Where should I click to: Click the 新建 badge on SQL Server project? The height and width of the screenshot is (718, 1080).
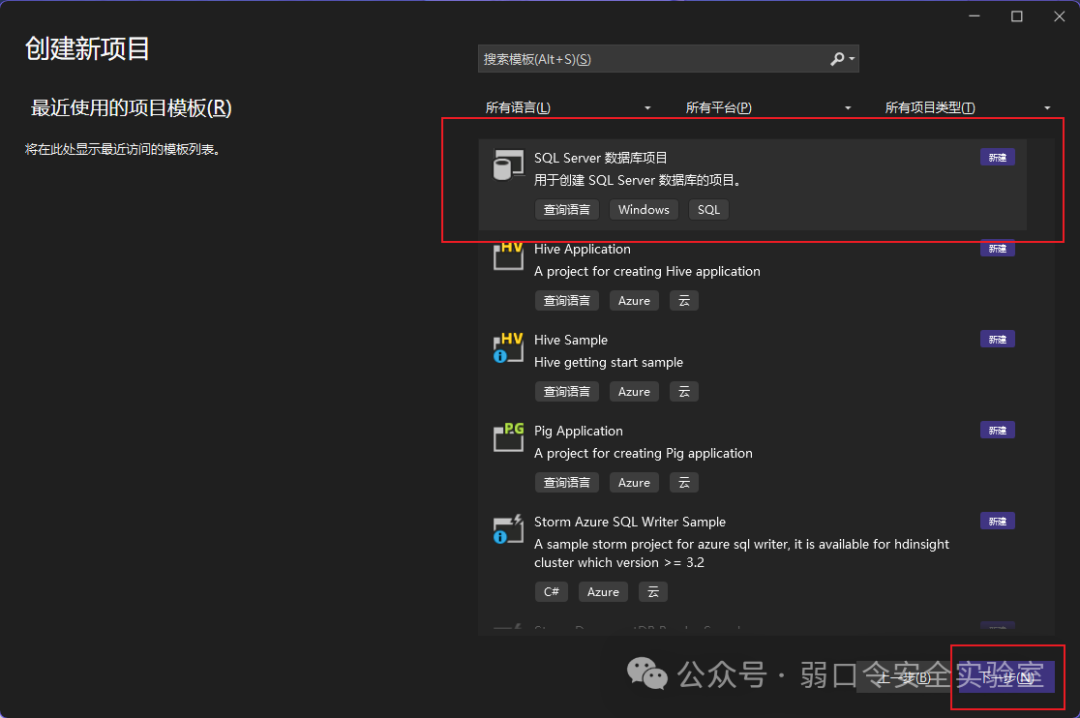(x=997, y=158)
